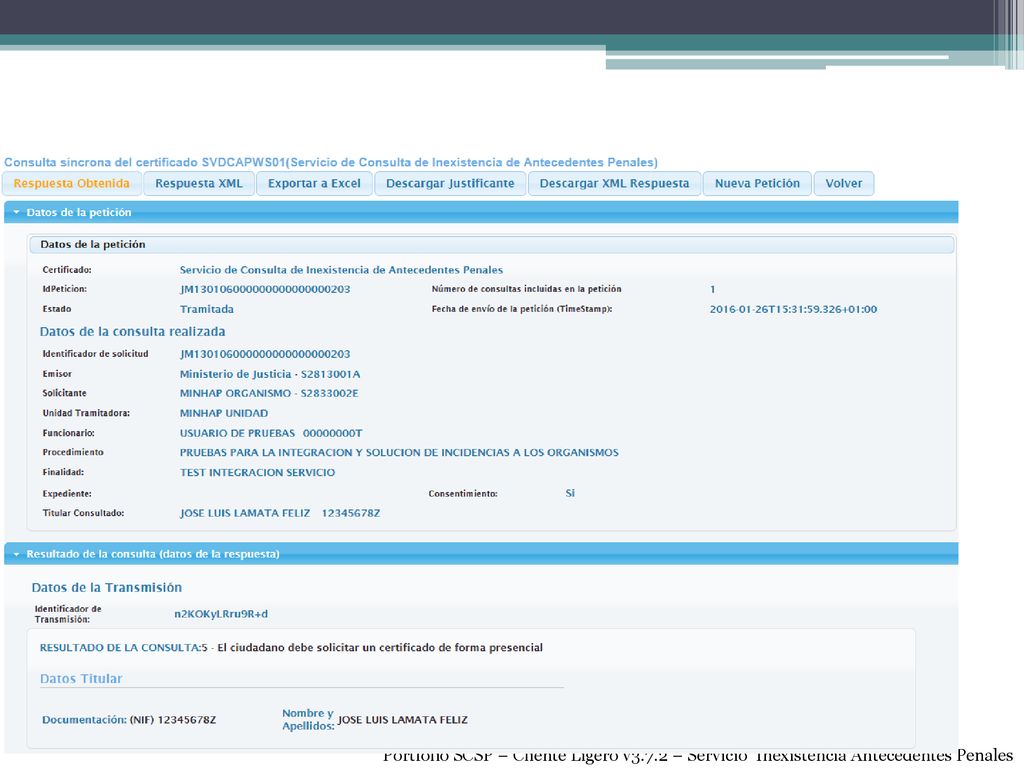This screenshot has width=1024, height=768.
Task: Select Documentación value (NIF) 12345678Z
Action: [172, 720]
